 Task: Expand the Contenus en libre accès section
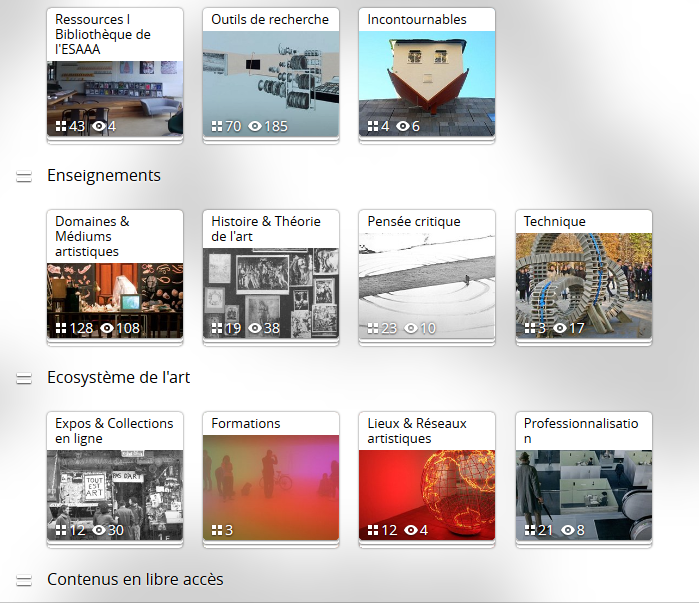click(23, 581)
